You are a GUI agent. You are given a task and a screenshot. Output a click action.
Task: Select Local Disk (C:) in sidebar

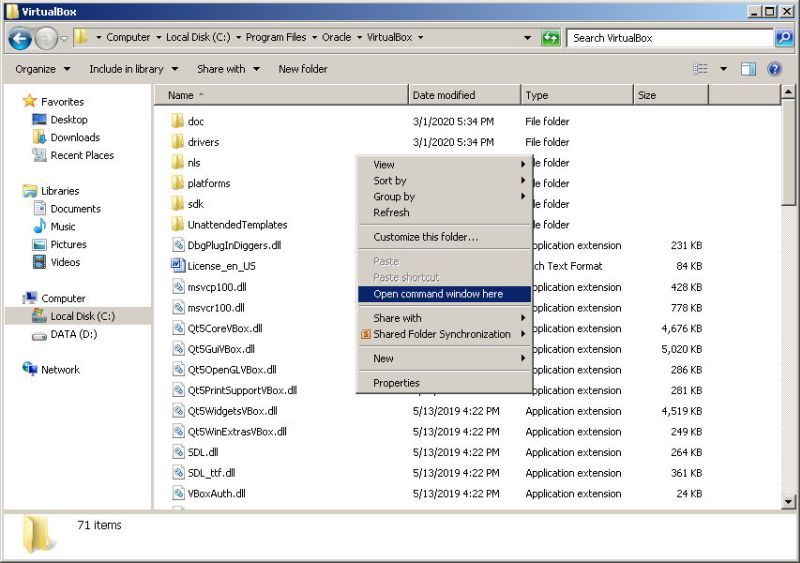tap(79, 316)
